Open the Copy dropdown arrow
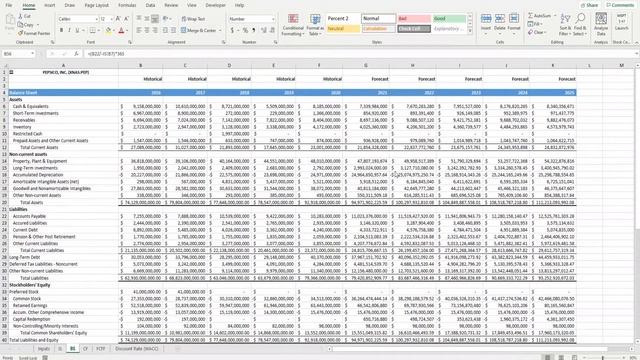Viewport: 640px width, 360px height. coord(38,24)
